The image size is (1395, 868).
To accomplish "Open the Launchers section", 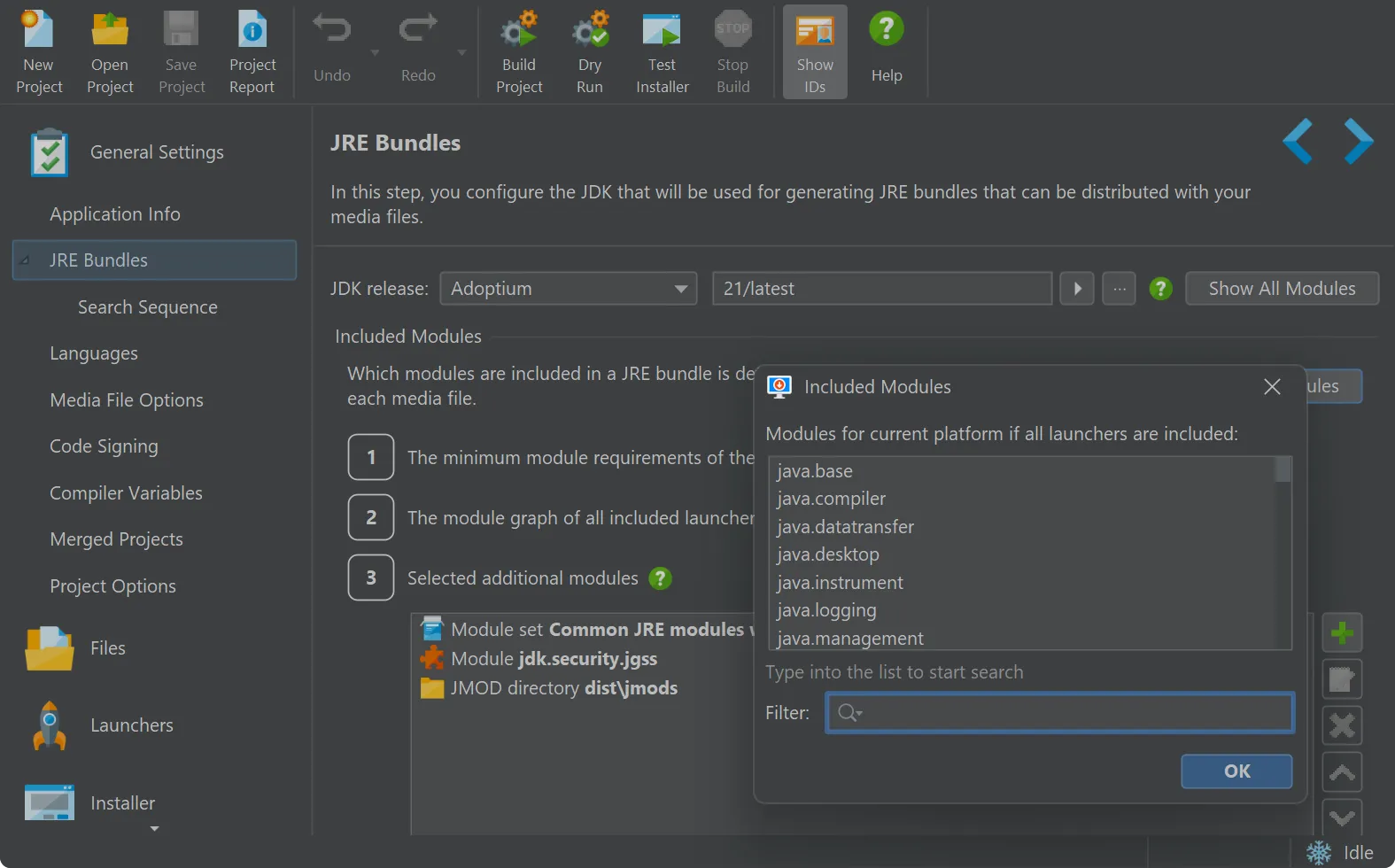I will (131, 725).
